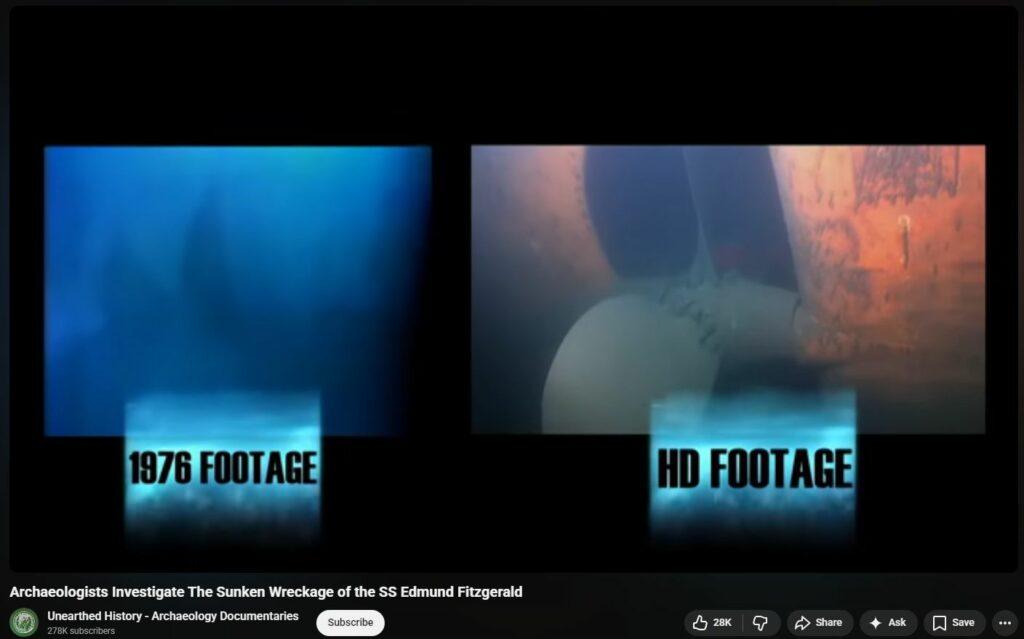The height and width of the screenshot is (639, 1024).
Task: Click the Ask button label
Action: tap(897, 622)
